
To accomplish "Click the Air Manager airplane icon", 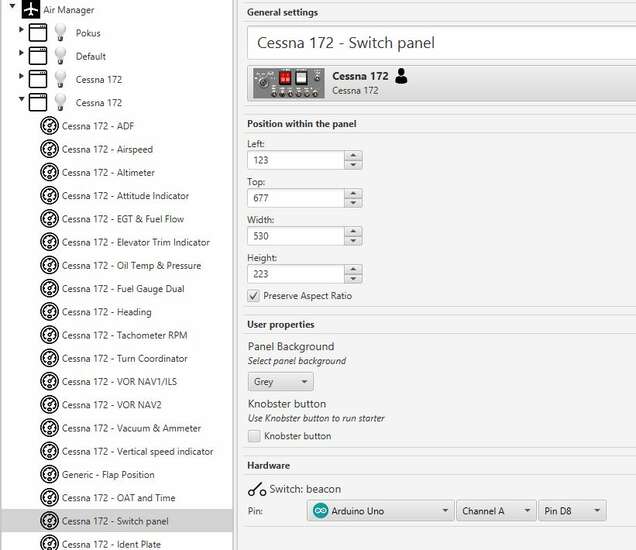I will pyautogui.click(x=31, y=9).
